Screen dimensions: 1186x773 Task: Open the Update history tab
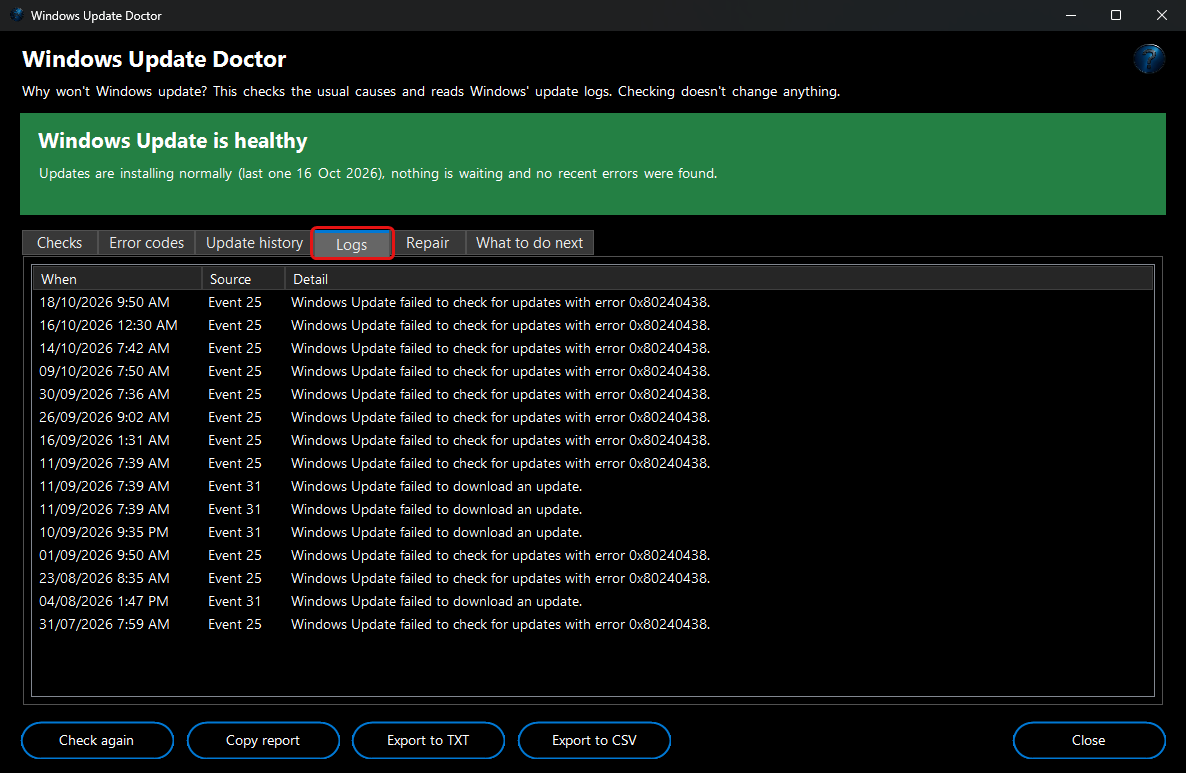(x=254, y=243)
